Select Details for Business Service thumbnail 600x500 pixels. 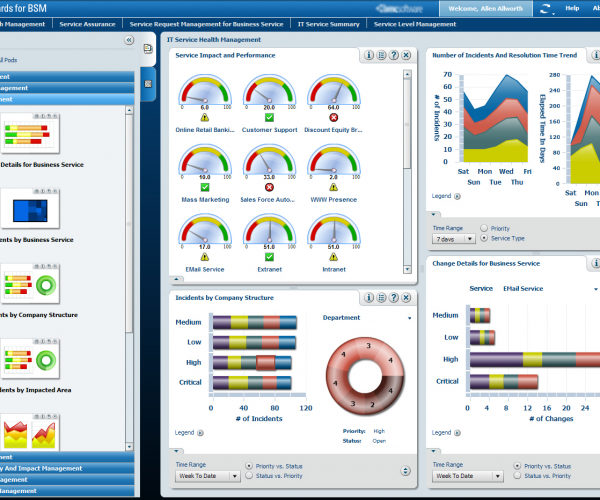click(31, 133)
